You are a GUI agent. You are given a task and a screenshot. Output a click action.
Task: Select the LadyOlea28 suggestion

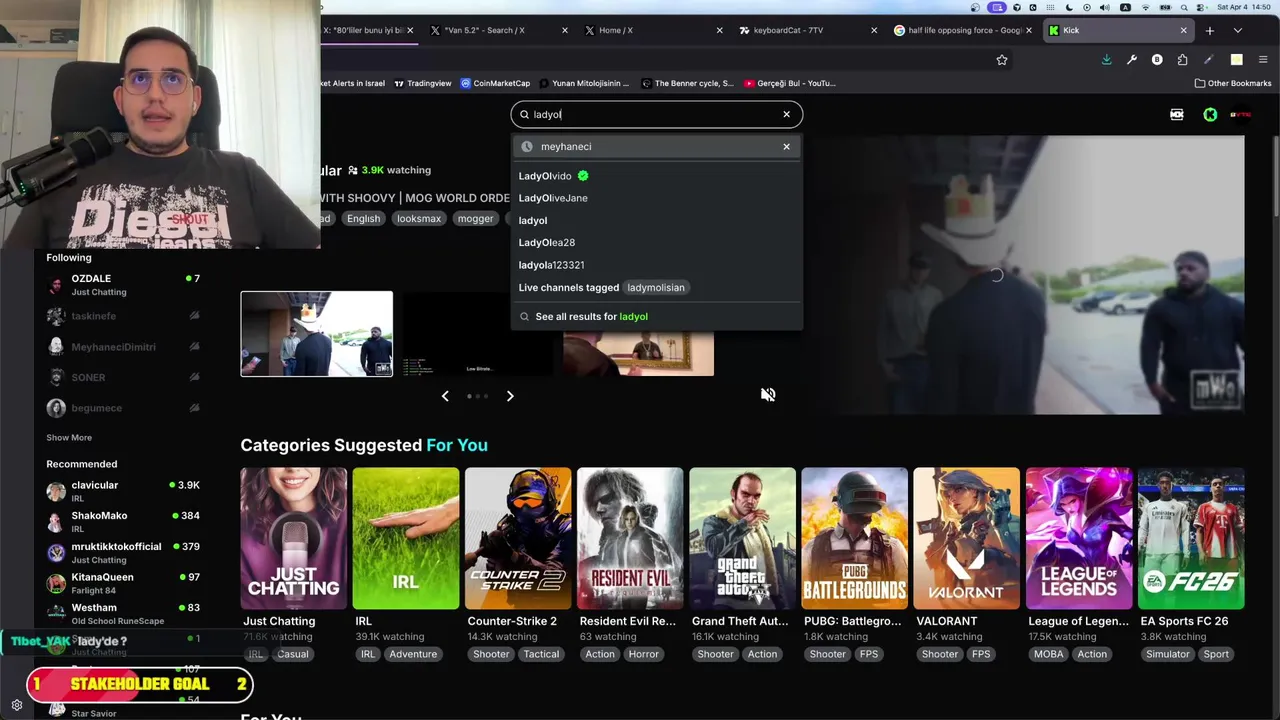tap(547, 242)
